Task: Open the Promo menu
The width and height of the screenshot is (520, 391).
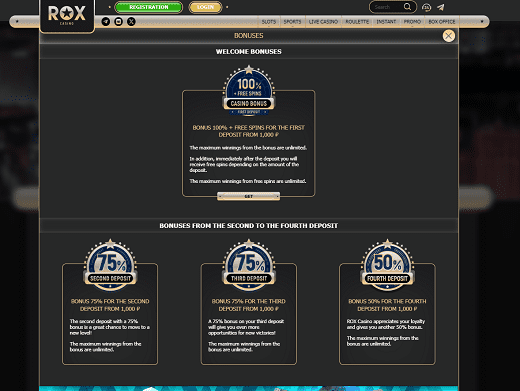Action: 412,22
